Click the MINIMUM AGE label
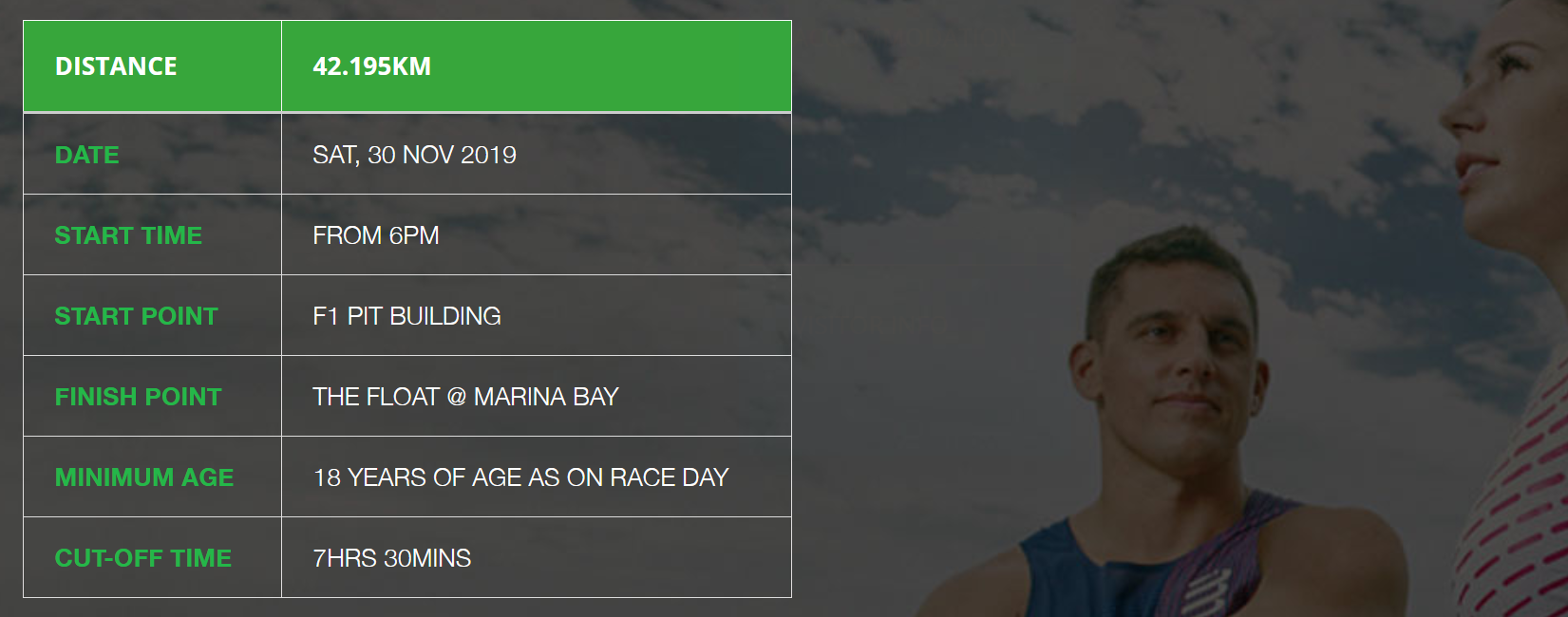Image resolution: width=1568 pixels, height=617 pixels. [143, 477]
